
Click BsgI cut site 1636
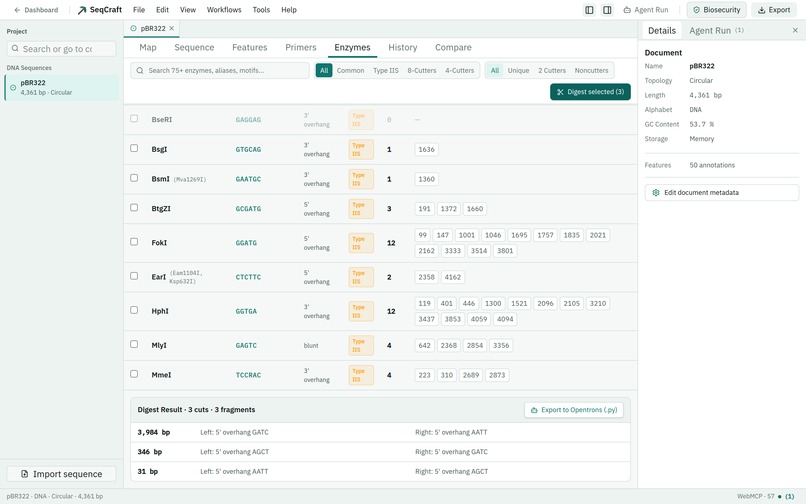426,149
